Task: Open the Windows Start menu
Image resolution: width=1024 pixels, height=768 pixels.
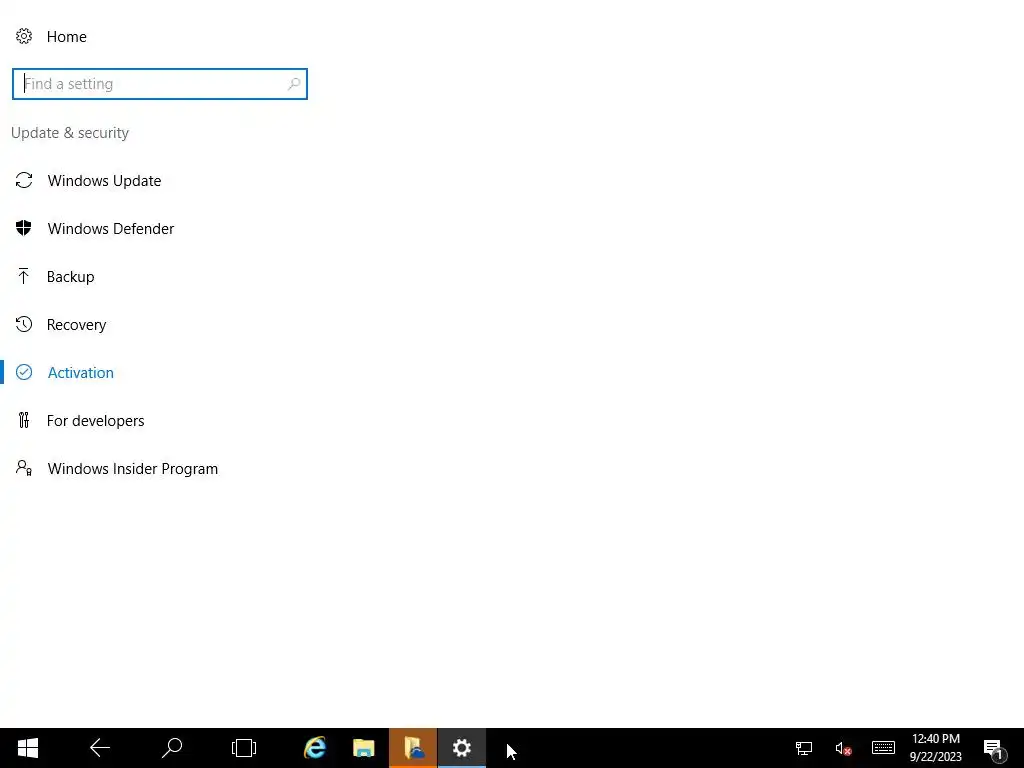Action: pos(28,748)
